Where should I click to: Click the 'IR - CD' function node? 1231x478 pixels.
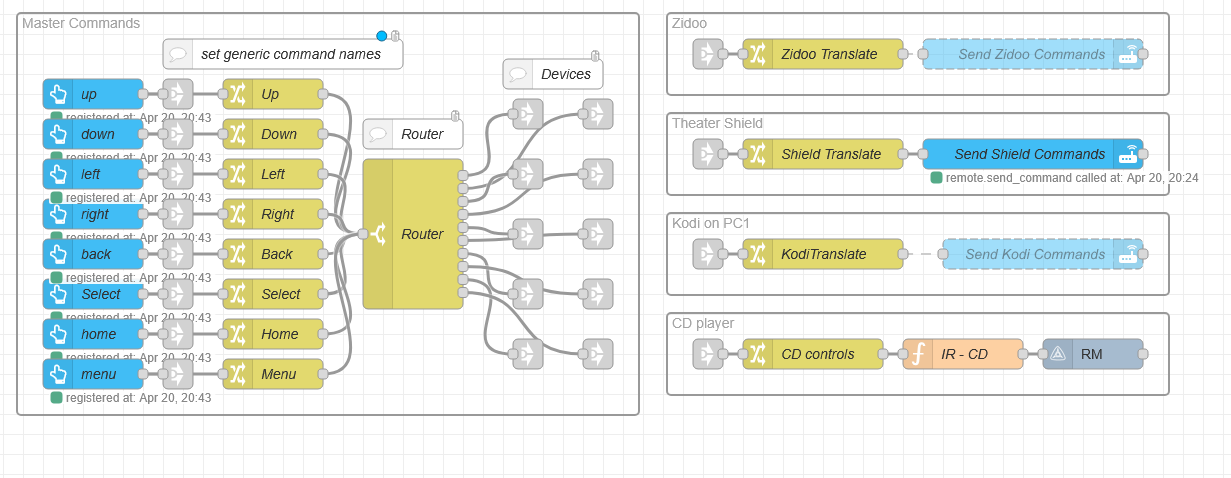click(963, 354)
